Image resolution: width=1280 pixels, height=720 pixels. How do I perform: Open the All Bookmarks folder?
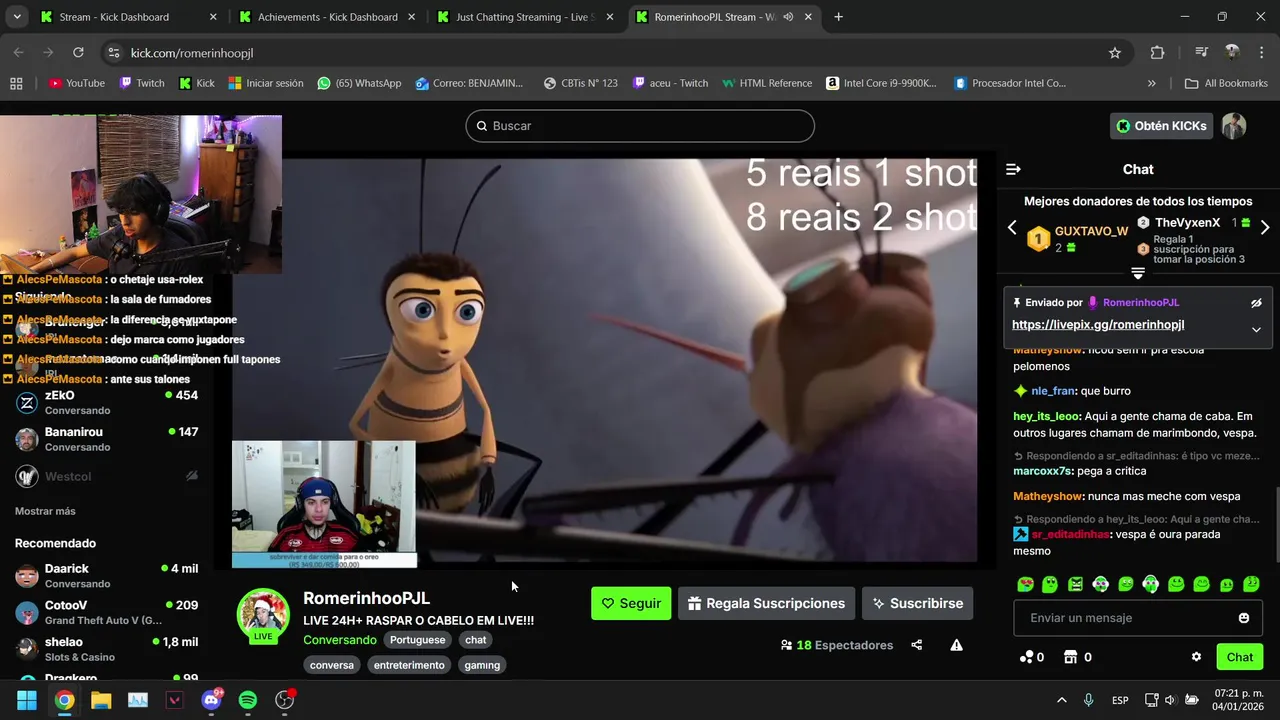(1226, 83)
